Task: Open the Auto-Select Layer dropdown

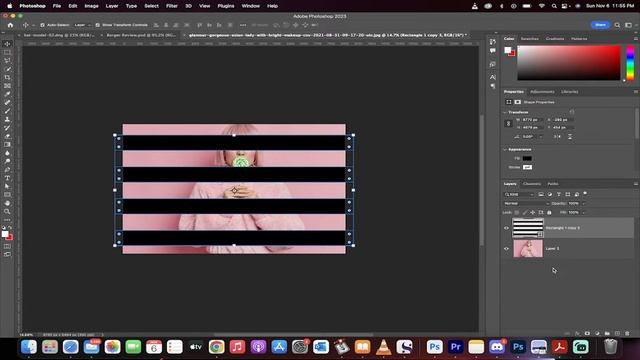Action: click(x=81, y=25)
